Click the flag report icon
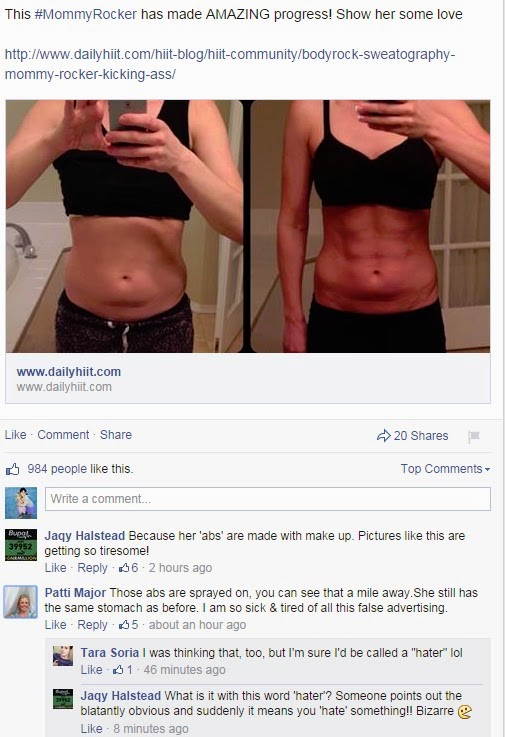Viewport: 505px width, 737px height. pos(473,437)
